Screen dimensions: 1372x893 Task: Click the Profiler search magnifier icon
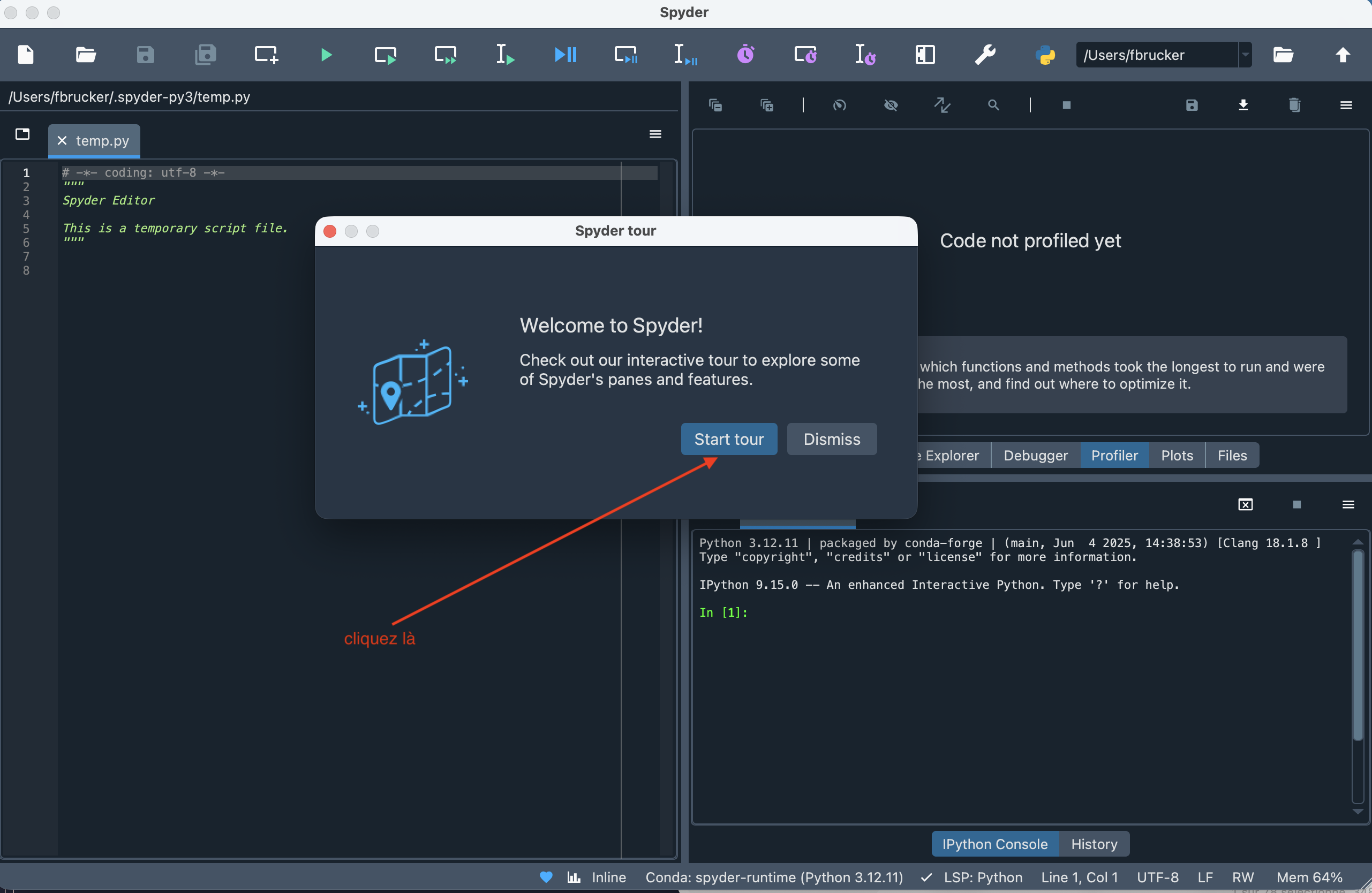(x=993, y=105)
